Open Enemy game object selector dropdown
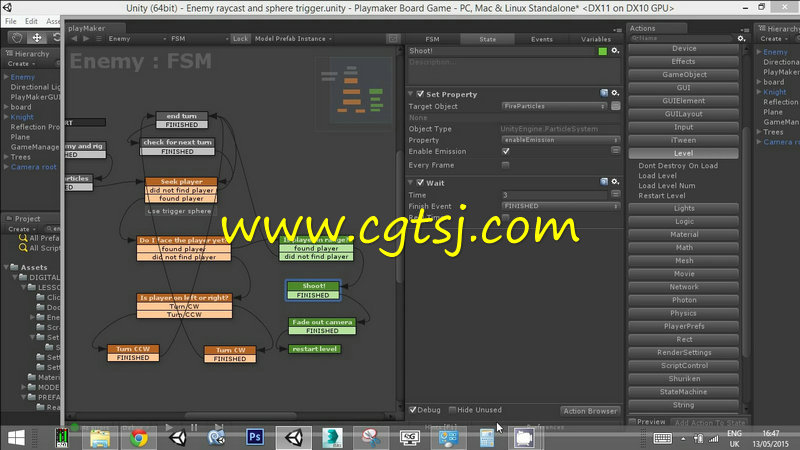The height and width of the screenshot is (450, 800). pos(137,39)
